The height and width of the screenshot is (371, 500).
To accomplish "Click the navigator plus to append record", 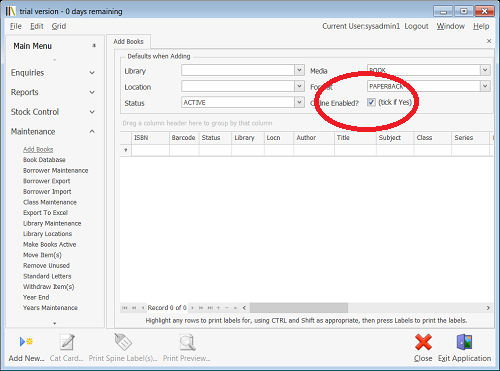I will (x=218, y=308).
